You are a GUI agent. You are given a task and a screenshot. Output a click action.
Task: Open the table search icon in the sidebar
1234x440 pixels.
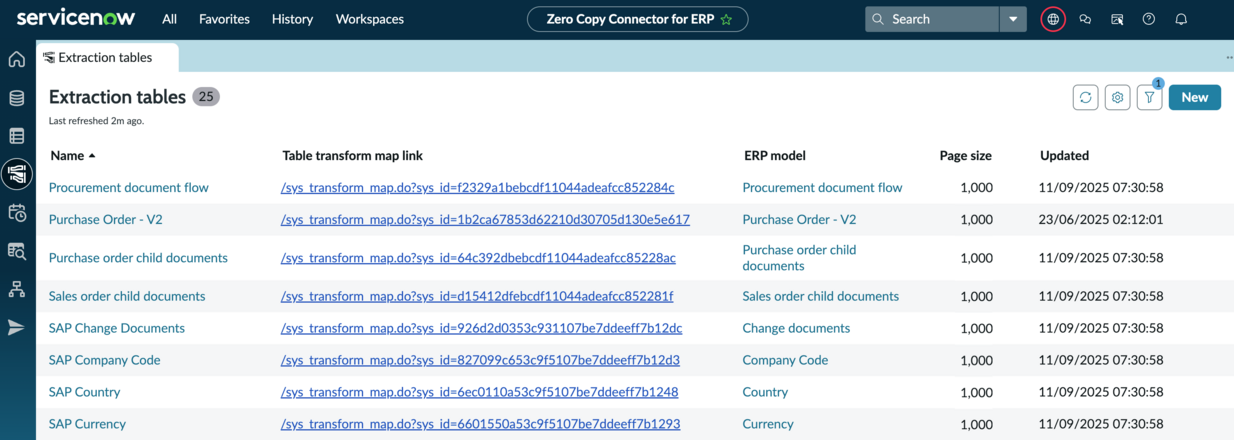(16, 251)
